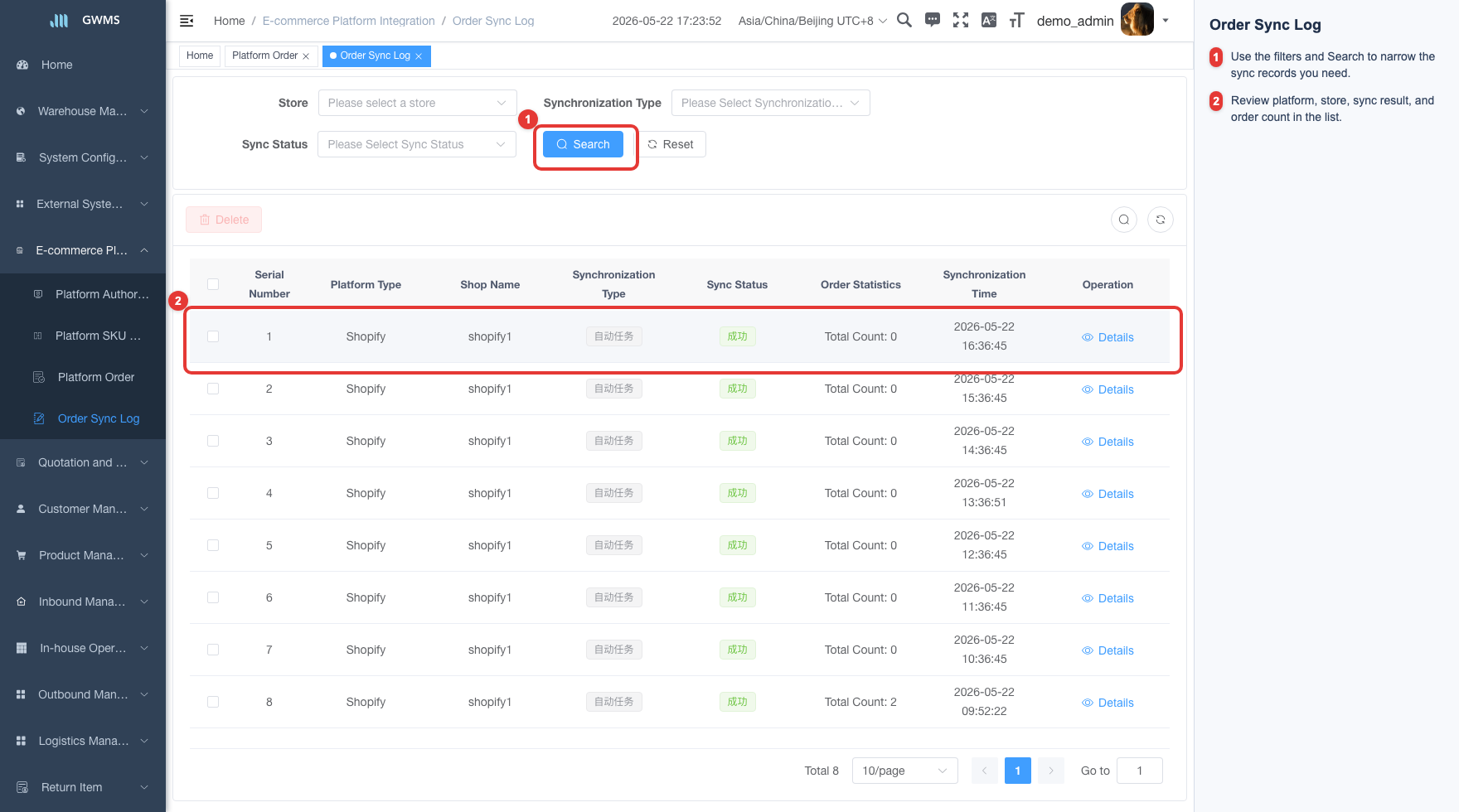Close the Platform Order tab
The height and width of the screenshot is (812, 1459).
pos(306,56)
